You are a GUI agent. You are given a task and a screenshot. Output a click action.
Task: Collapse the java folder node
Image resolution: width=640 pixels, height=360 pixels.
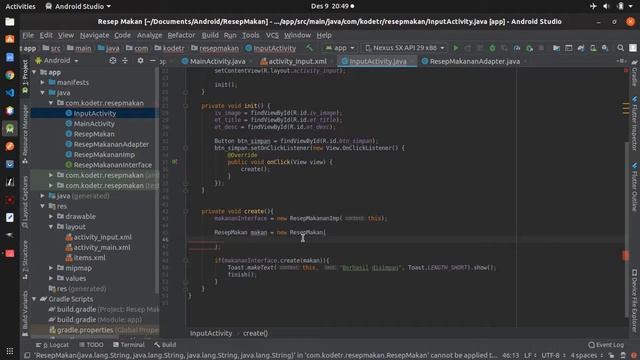(43, 93)
